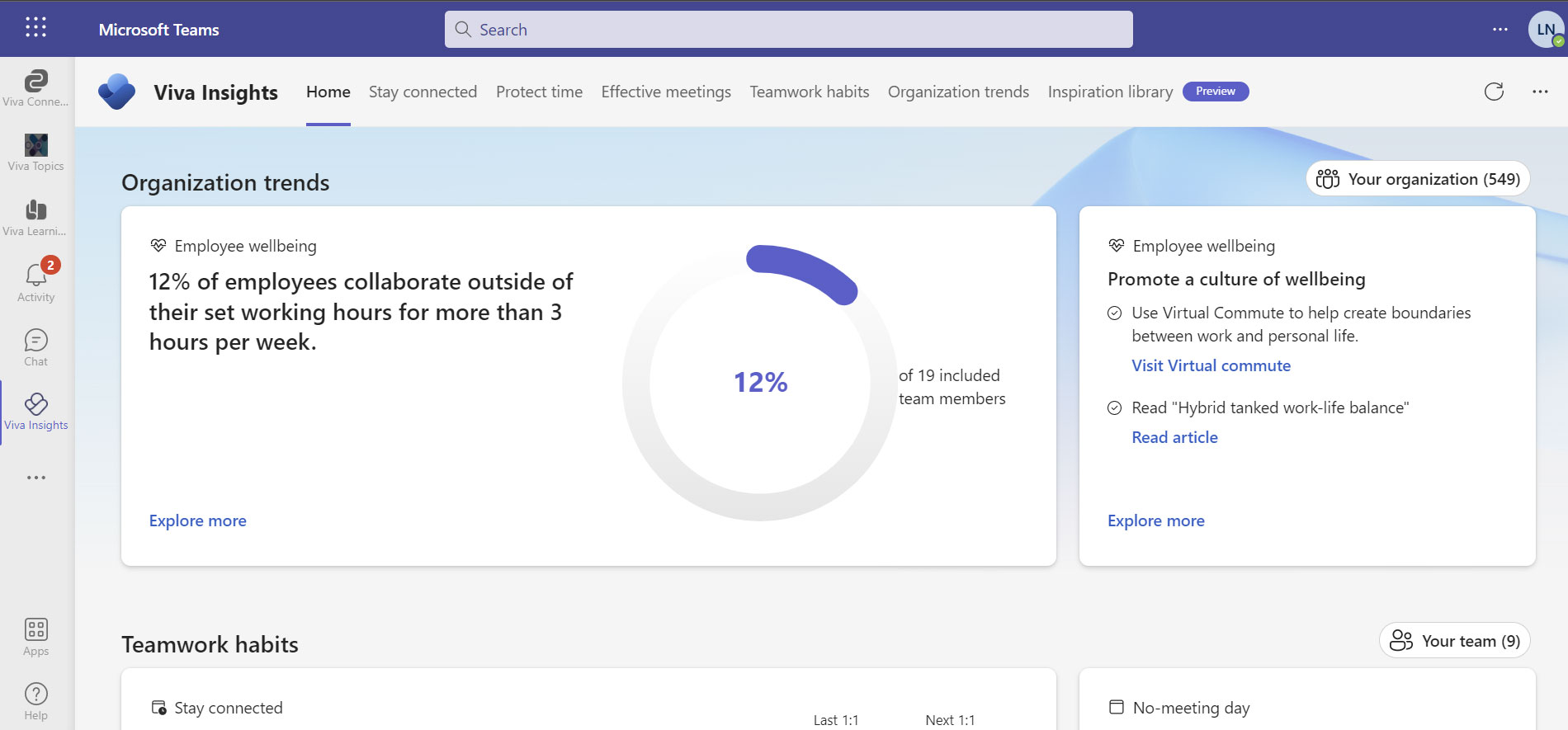The width and height of the screenshot is (1568, 730).
Task: Open the Apps store icon
Action: (35, 637)
